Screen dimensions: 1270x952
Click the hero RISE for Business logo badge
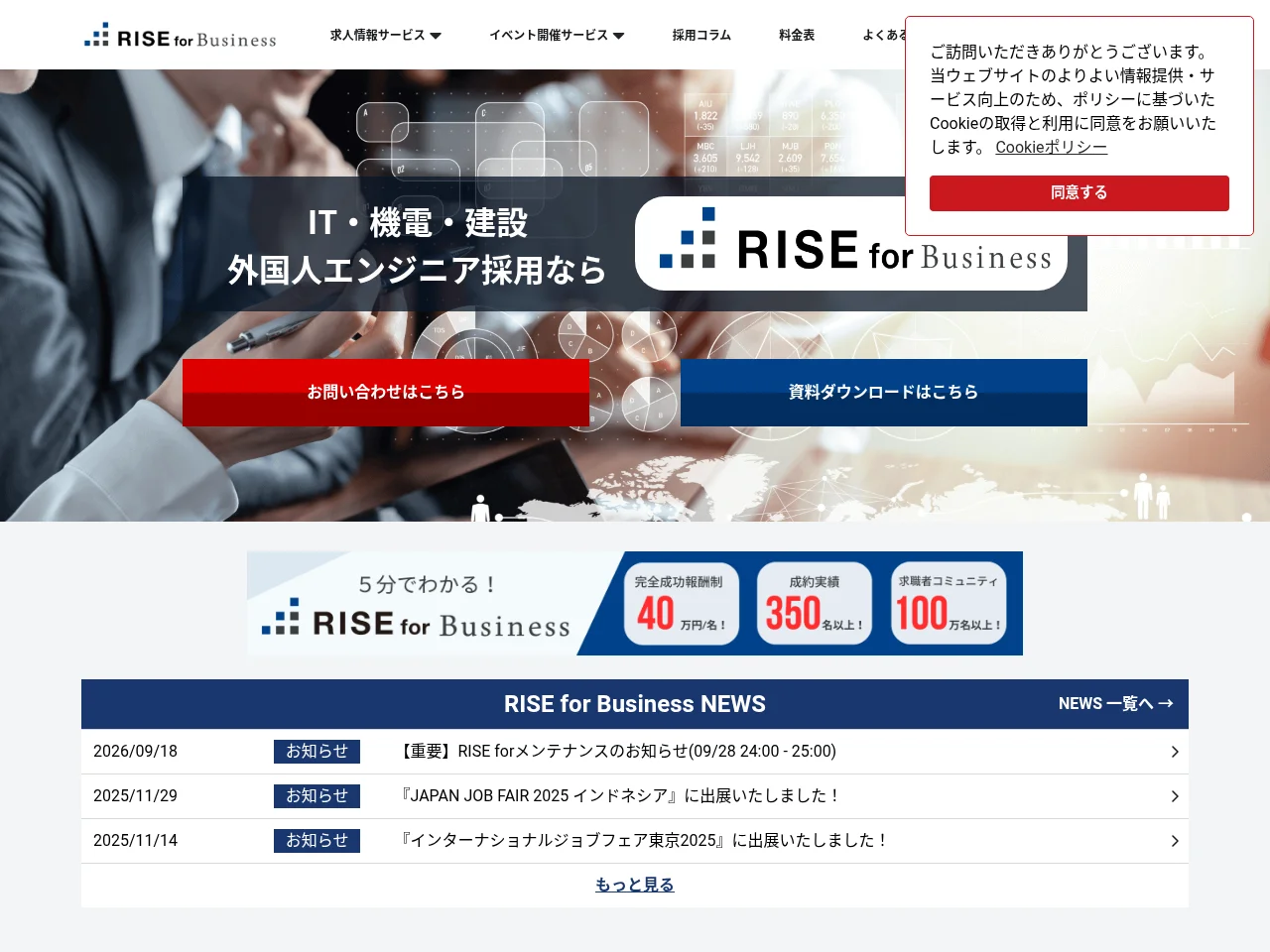tap(851, 243)
